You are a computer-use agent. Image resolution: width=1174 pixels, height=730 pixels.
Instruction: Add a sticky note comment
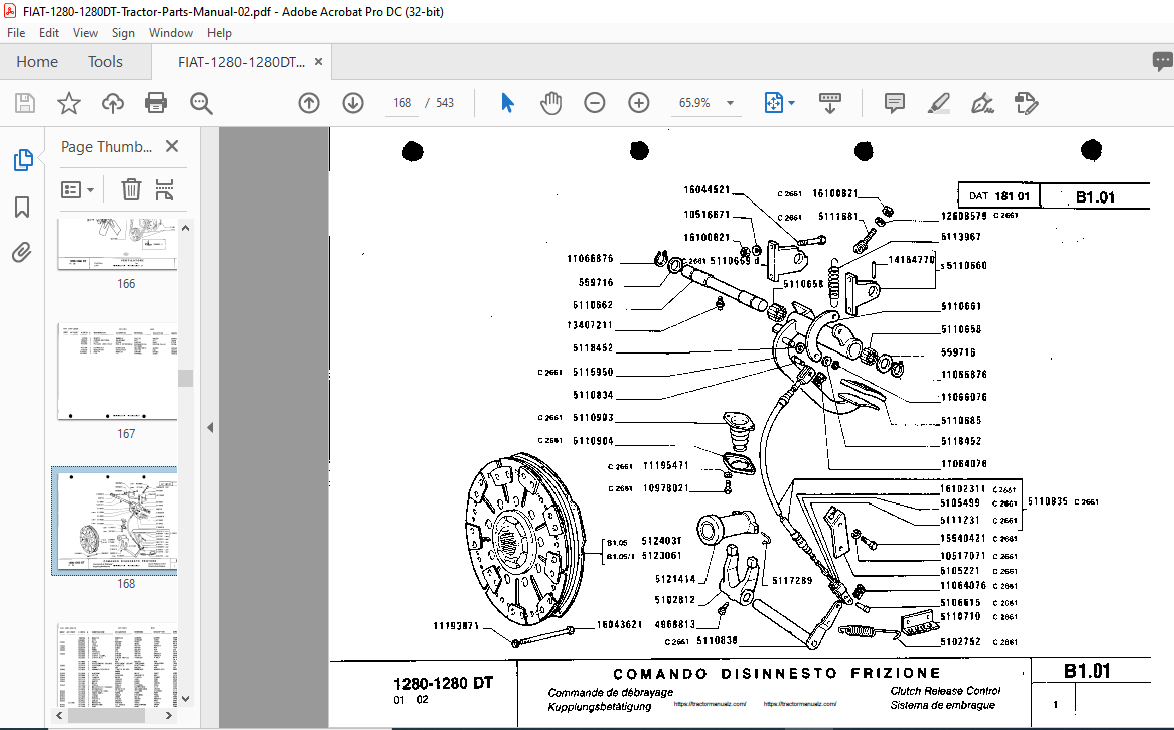coord(895,103)
